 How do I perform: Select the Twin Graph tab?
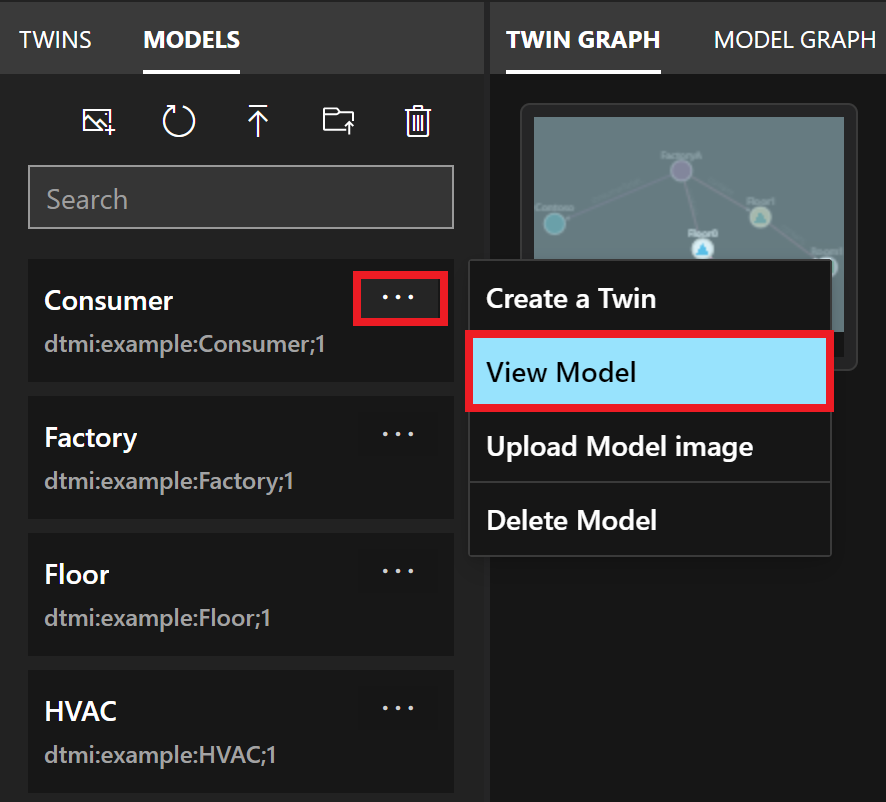[x=583, y=40]
